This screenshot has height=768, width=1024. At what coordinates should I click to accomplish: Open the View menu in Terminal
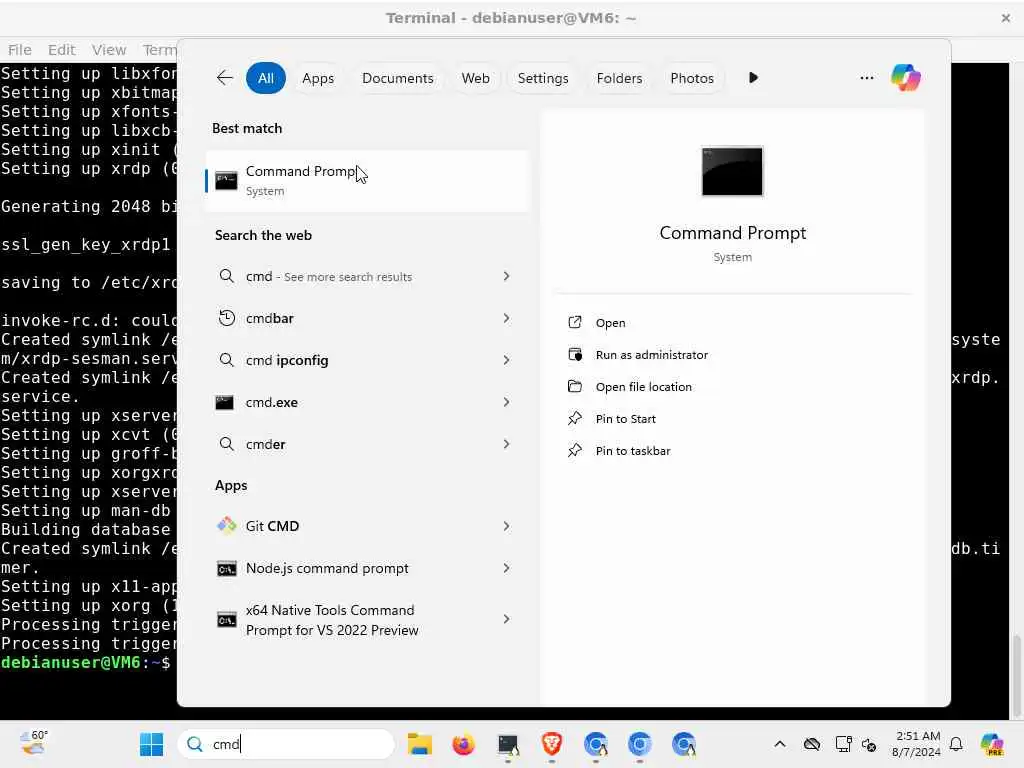click(x=109, y=50)
